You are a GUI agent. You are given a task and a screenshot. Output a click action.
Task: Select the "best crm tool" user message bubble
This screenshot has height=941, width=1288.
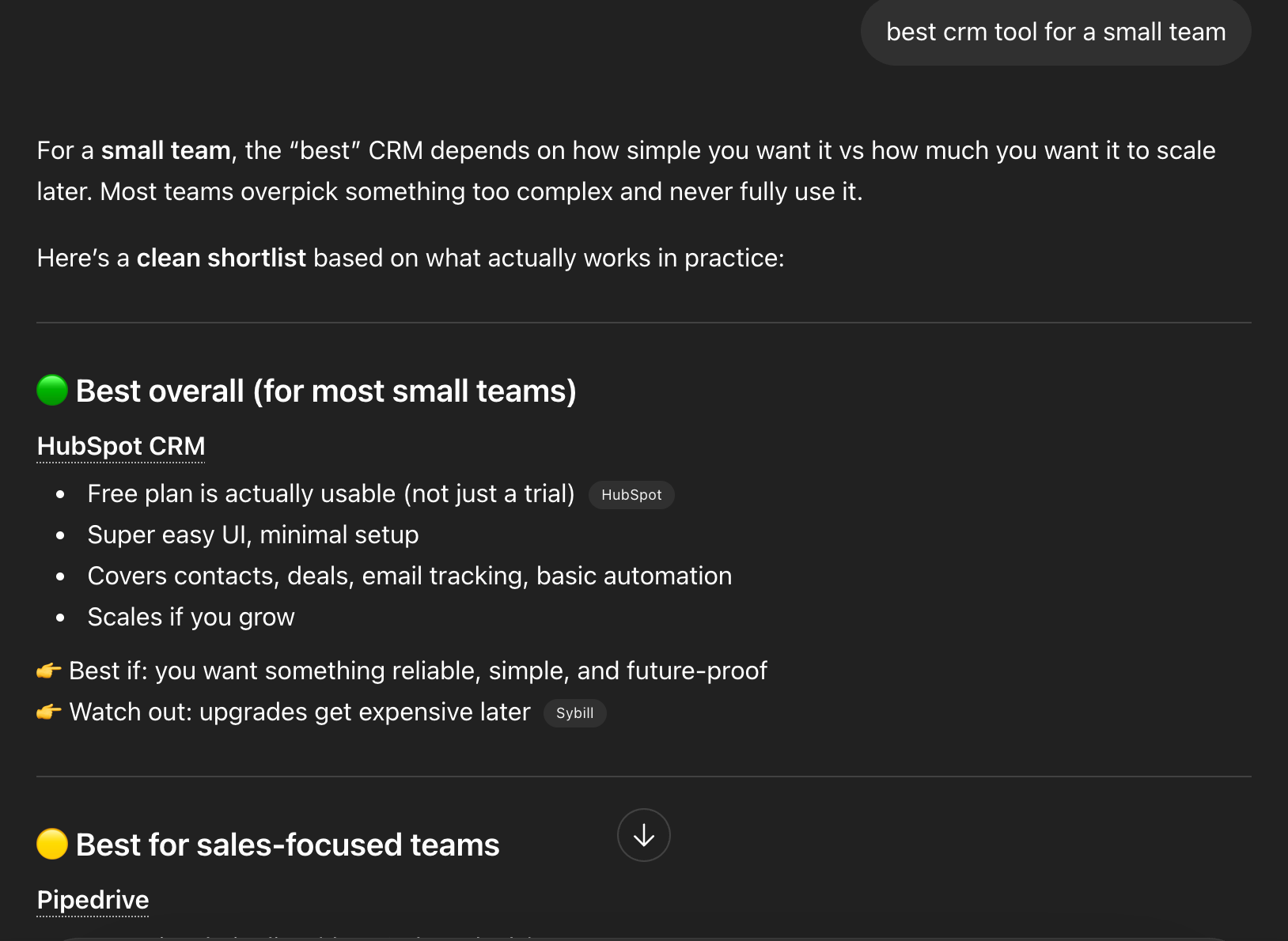point(1055,32)
